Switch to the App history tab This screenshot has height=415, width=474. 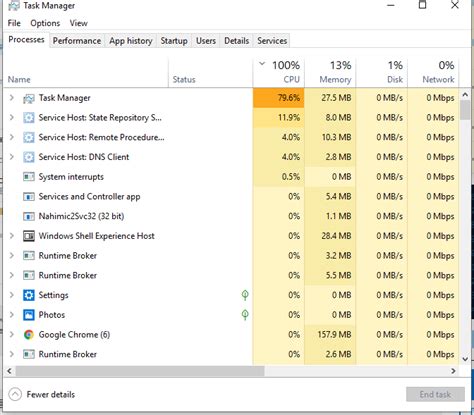(x=131, y=41)
